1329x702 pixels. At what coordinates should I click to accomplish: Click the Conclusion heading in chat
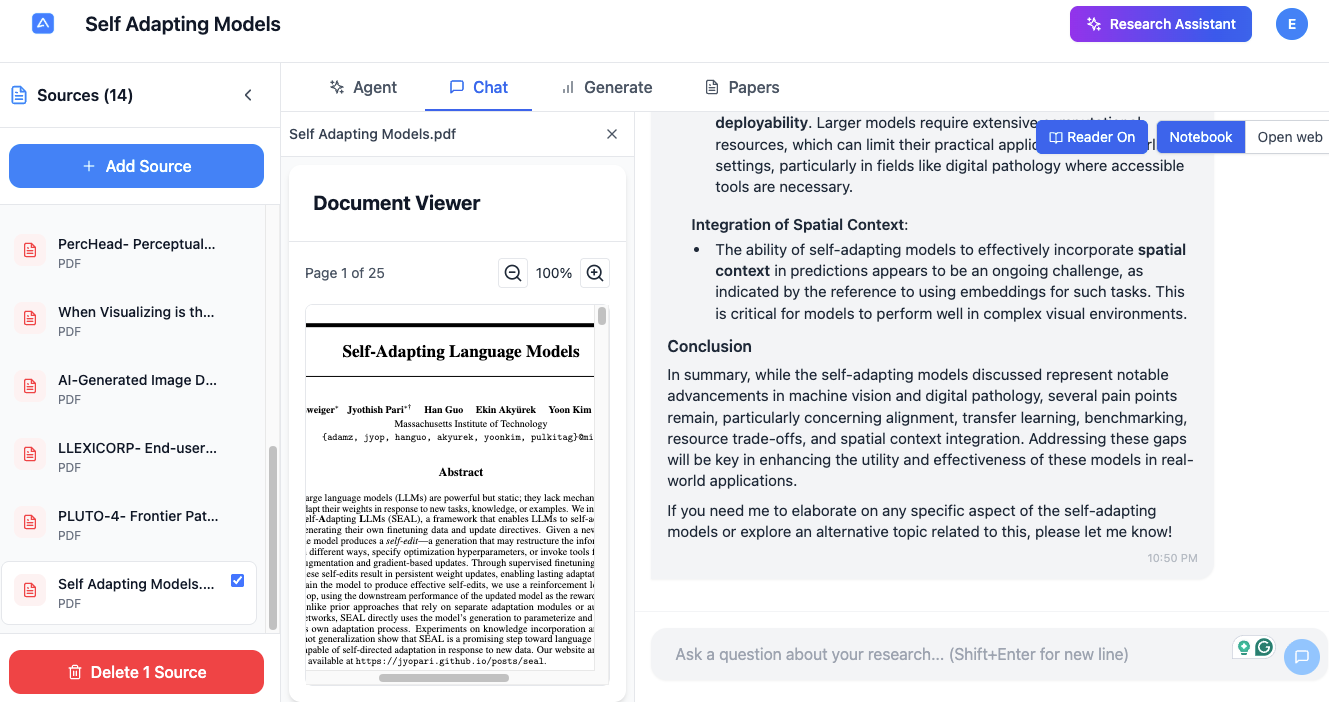click(710, 346)
